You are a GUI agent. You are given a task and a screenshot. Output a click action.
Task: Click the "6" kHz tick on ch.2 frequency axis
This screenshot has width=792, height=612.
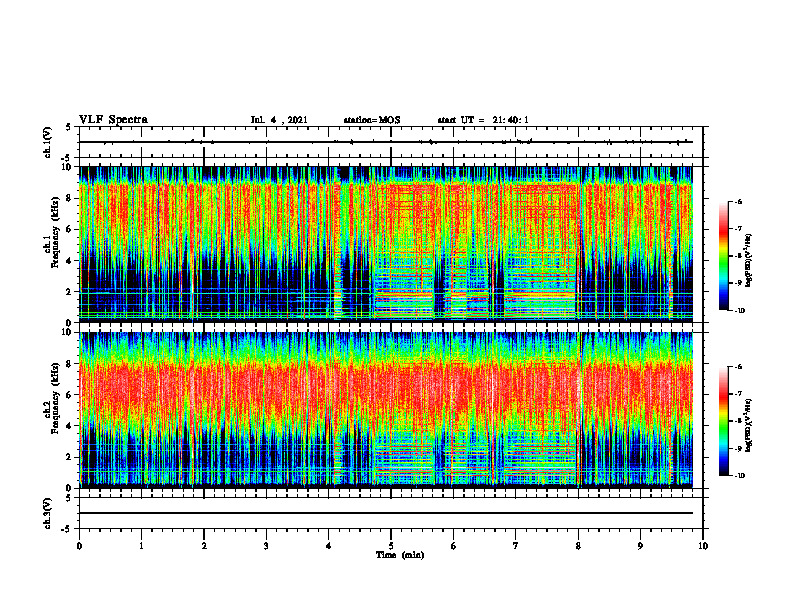pos(70,395)
